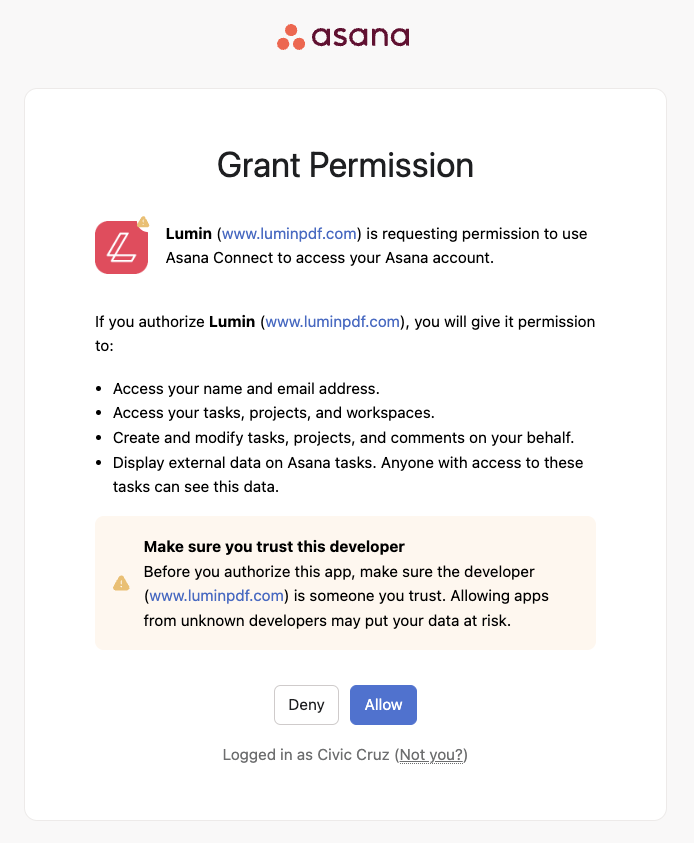Click the Grant Permission heading
Viewport: 694px width, 843px height.
[x=345, y=165]
